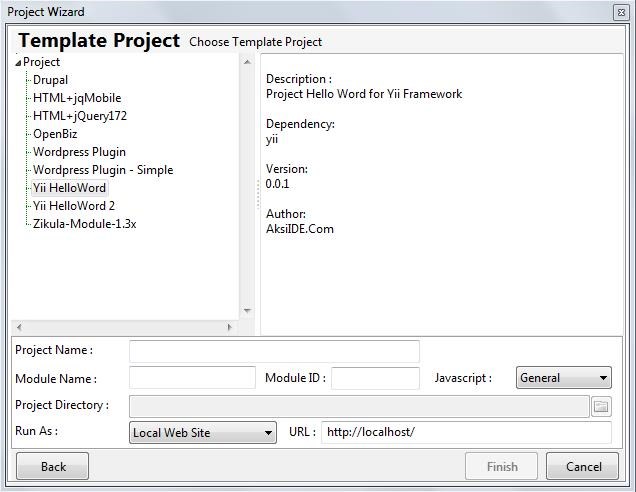The width and height of the screenshot is (636, 492).
Task: Open the Javascript General dropdown
Action: pyautogui.click(x=563, y=378)
